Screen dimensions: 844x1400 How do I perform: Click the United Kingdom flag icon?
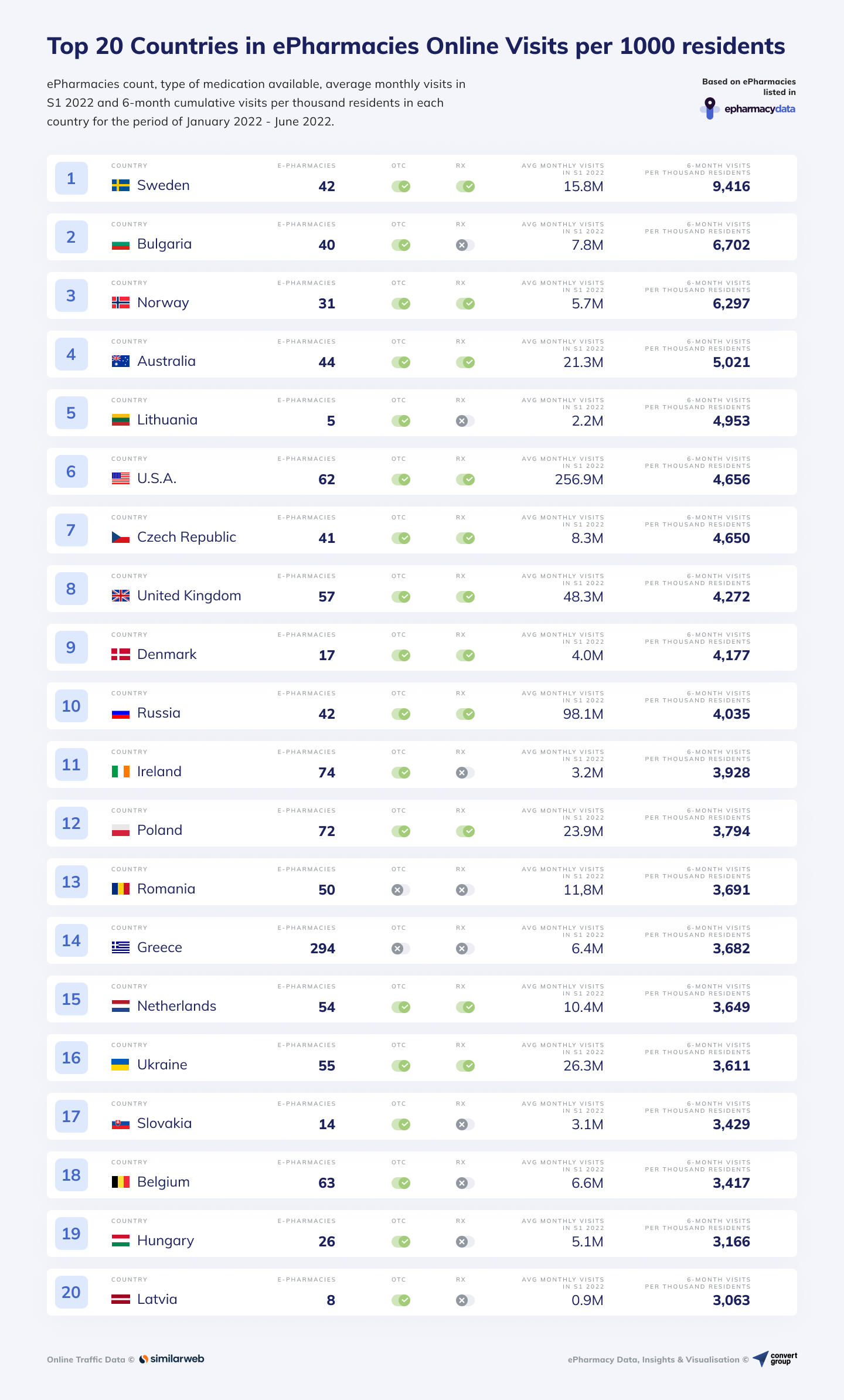coord(120,596)
